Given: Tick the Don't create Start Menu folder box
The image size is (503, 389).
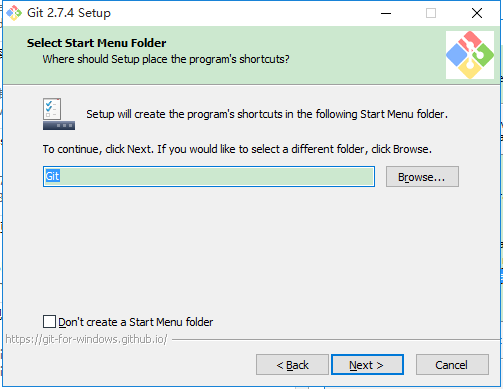Looking at the screenshot, I should [x=49, y=322].
